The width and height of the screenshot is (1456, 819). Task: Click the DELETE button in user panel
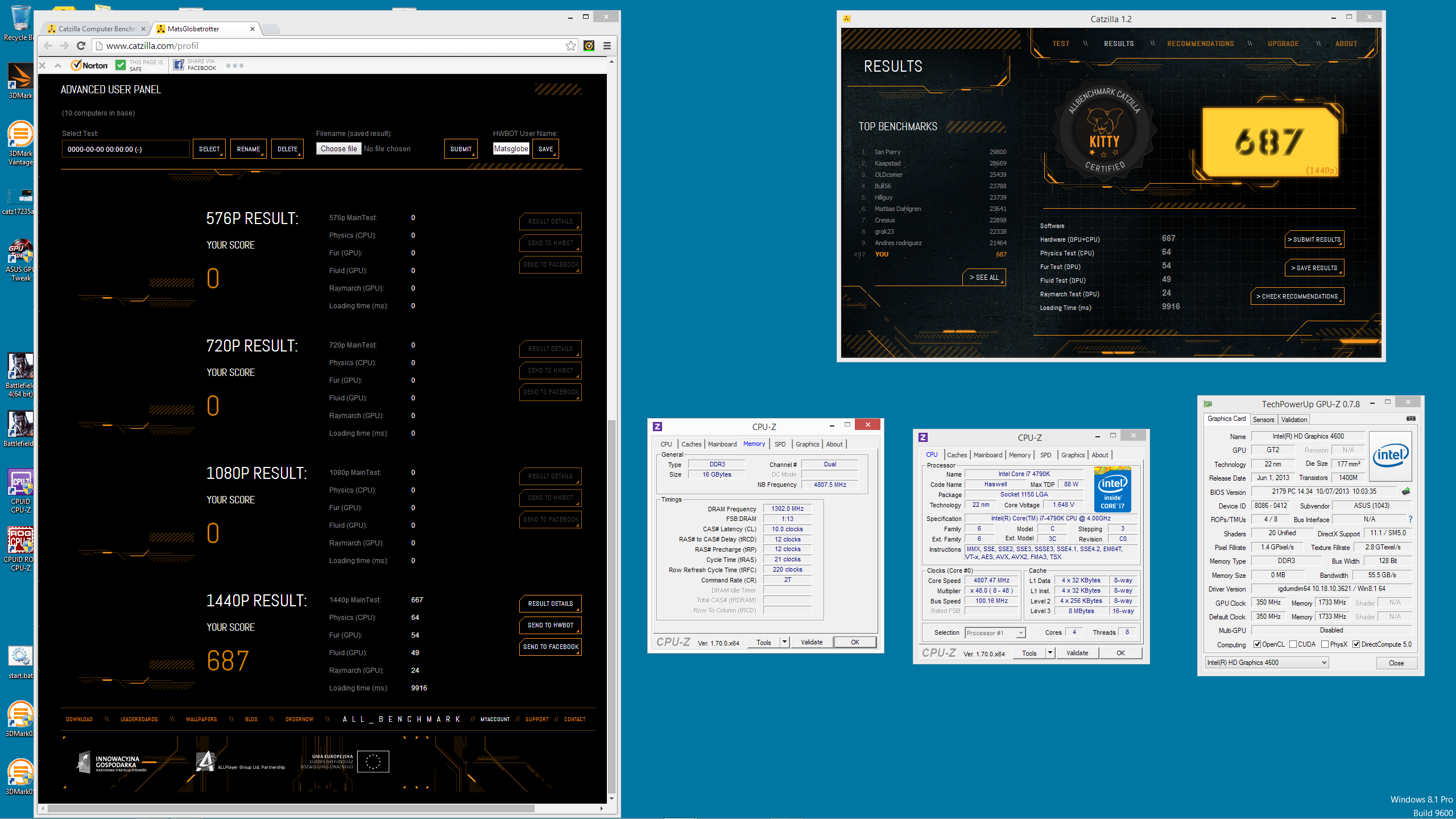[x=287, y=149]
